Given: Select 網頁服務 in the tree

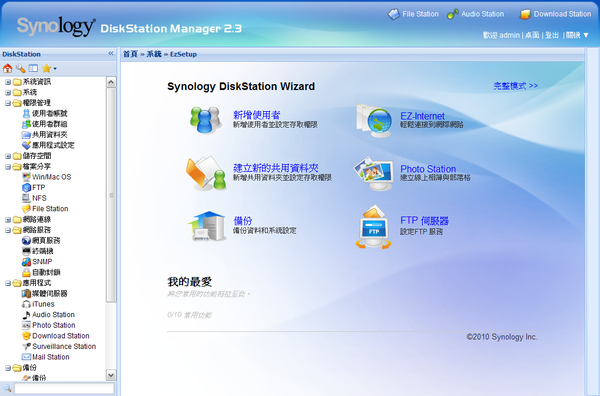Looking at the screenshot, I should [41, 241].
